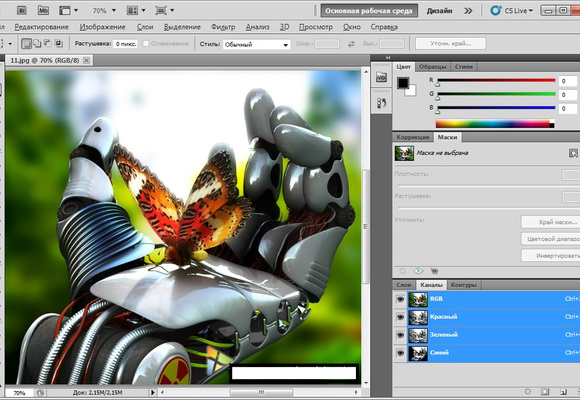
Task: Toggle visibility of the Зеленый channel
Action: pos(400,335)
